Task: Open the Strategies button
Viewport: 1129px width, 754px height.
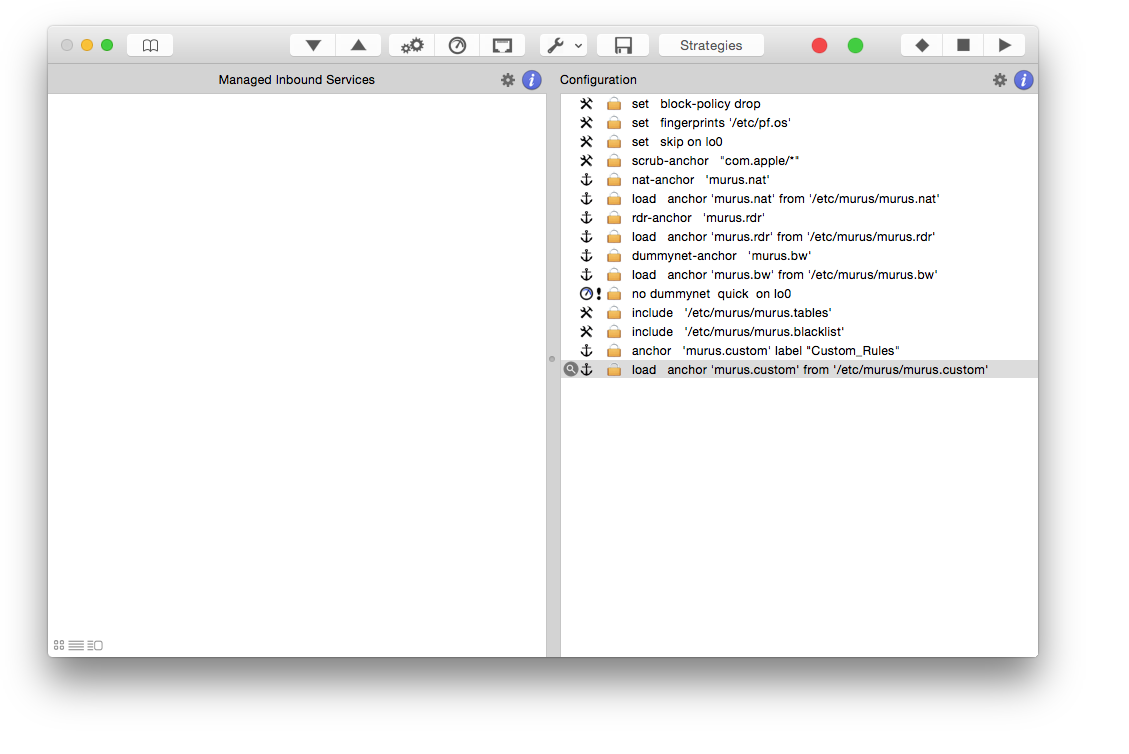Action: (x=711, y=45)
